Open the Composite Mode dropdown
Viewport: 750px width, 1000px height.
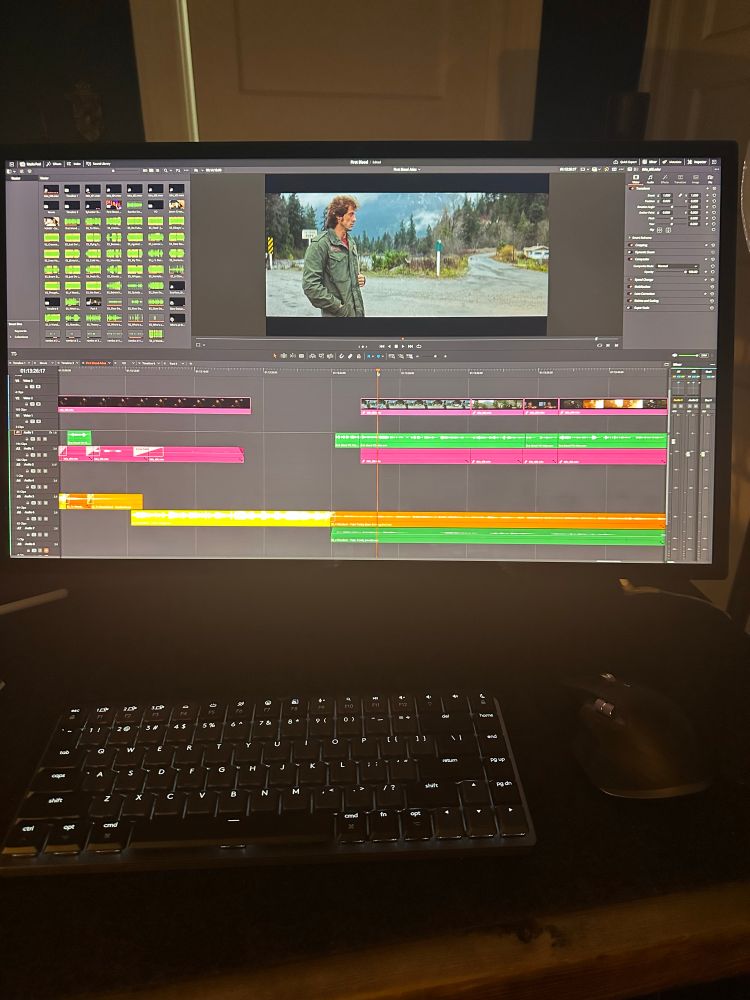point(677,266)
